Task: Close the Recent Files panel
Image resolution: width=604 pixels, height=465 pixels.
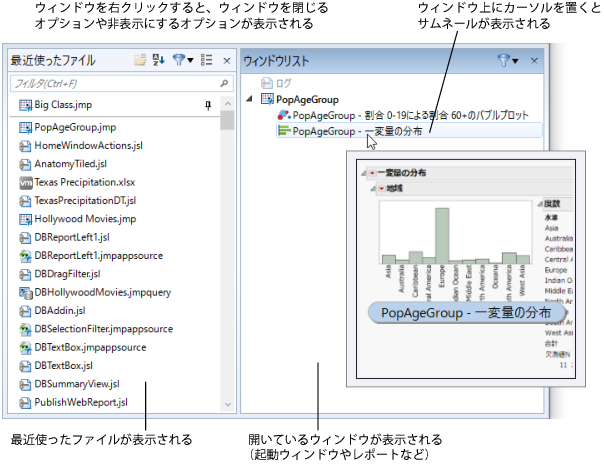Action: 227,61
